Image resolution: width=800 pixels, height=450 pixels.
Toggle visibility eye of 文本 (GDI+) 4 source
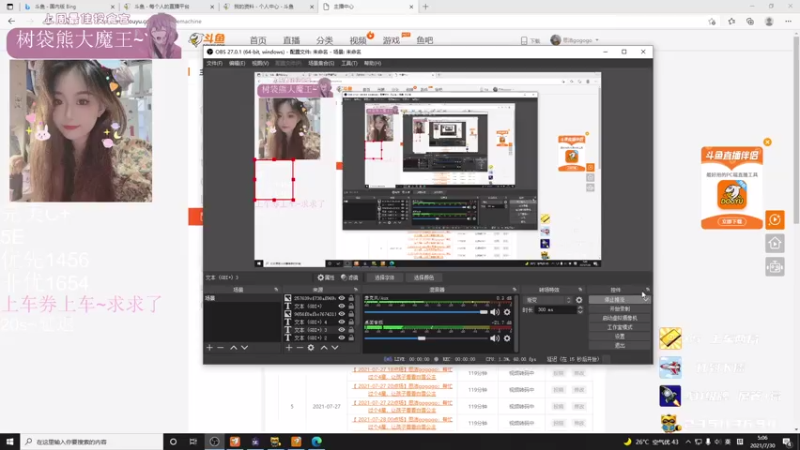(x=341, y=322)
